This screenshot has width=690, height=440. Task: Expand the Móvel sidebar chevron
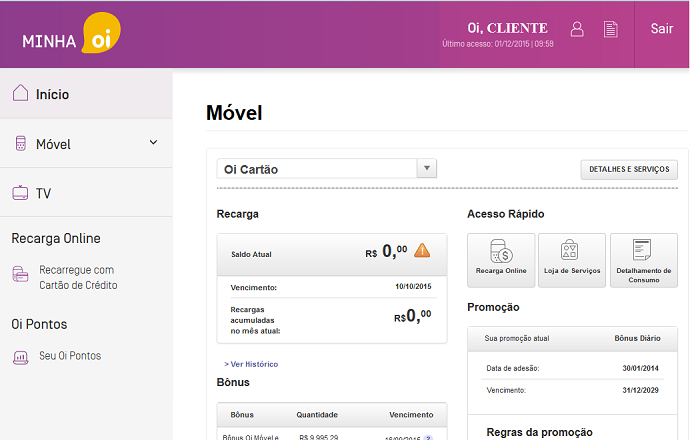153,143
